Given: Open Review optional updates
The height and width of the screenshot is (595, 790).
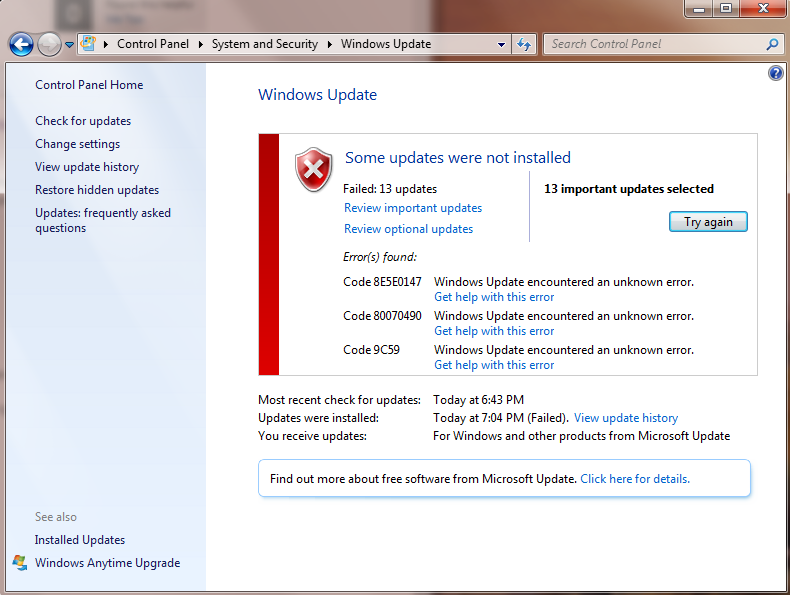Looking at the screenshot, I should pyautogui.click(x=409, y=229).
